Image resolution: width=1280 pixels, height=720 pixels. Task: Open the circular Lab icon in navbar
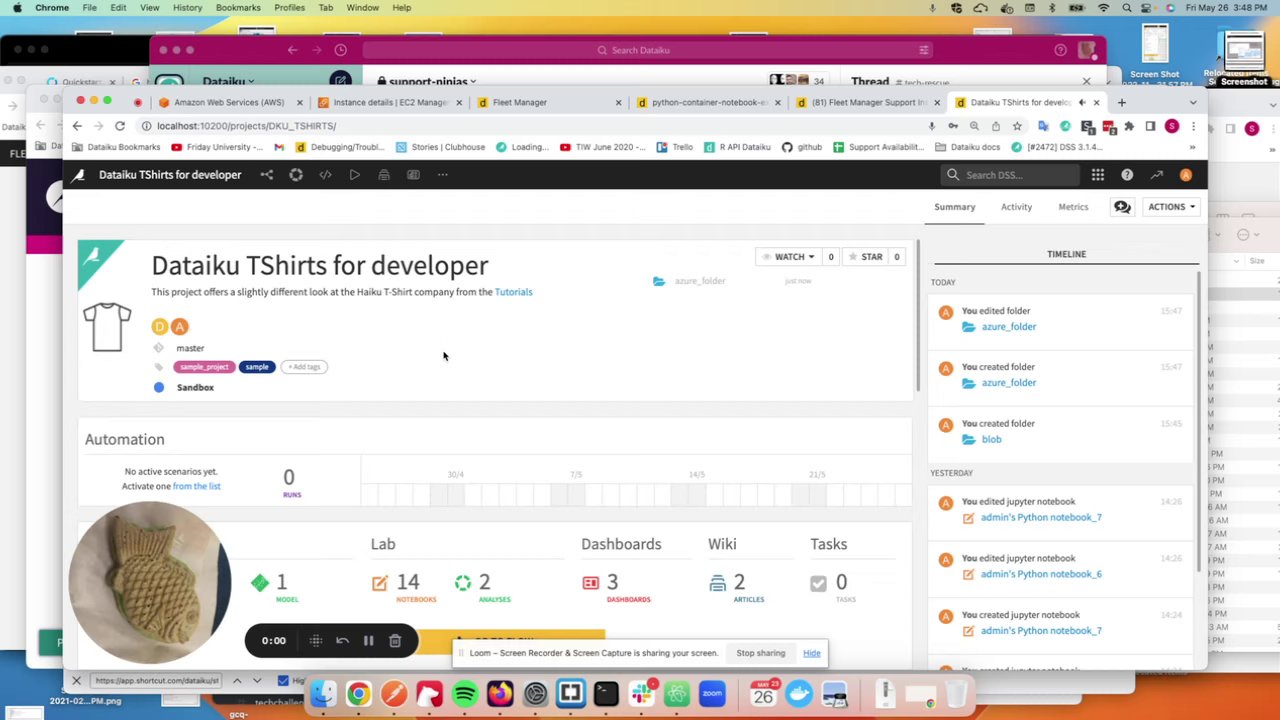pyautogui.click(x=296, y=175)
